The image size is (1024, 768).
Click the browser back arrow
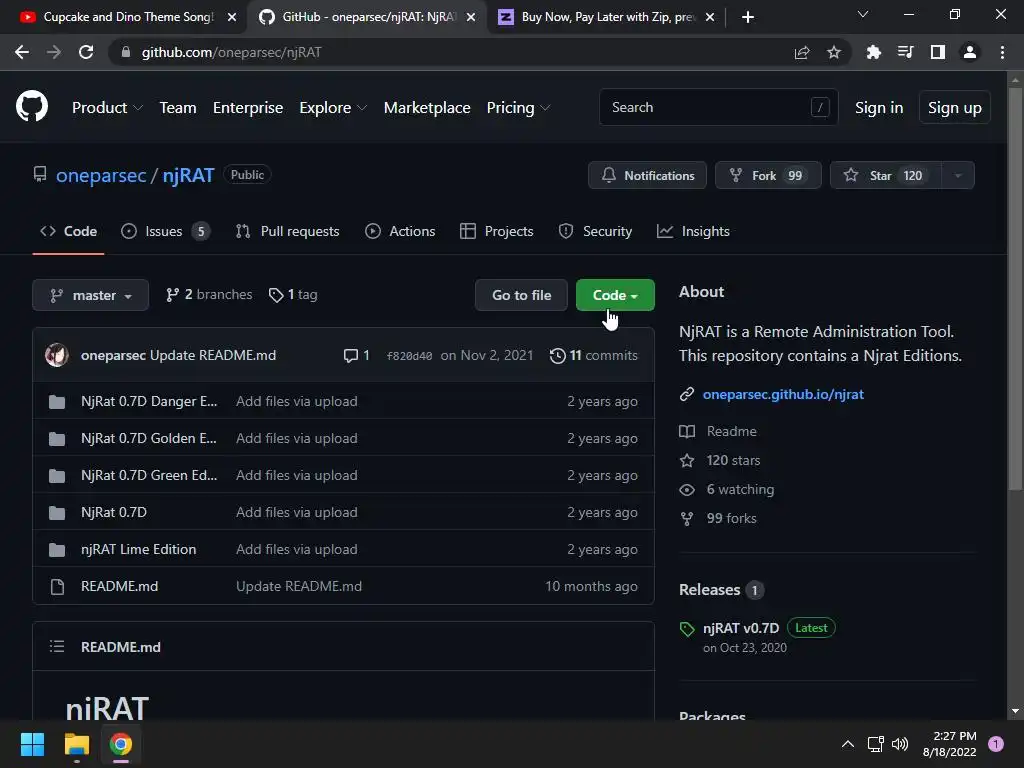click(22, 52)
